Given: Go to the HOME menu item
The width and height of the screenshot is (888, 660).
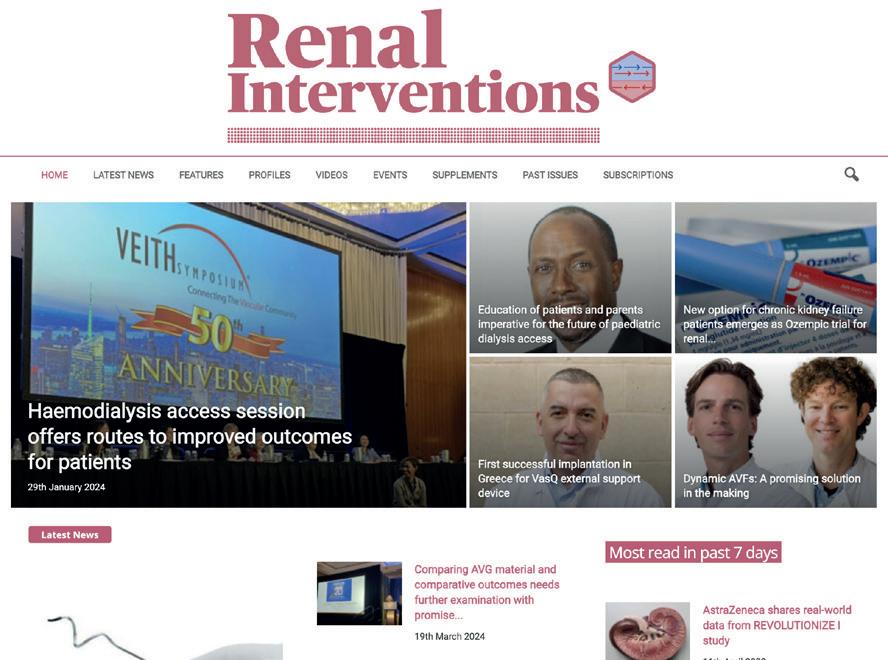Looking at the screenshot, I should click(54, 175).
